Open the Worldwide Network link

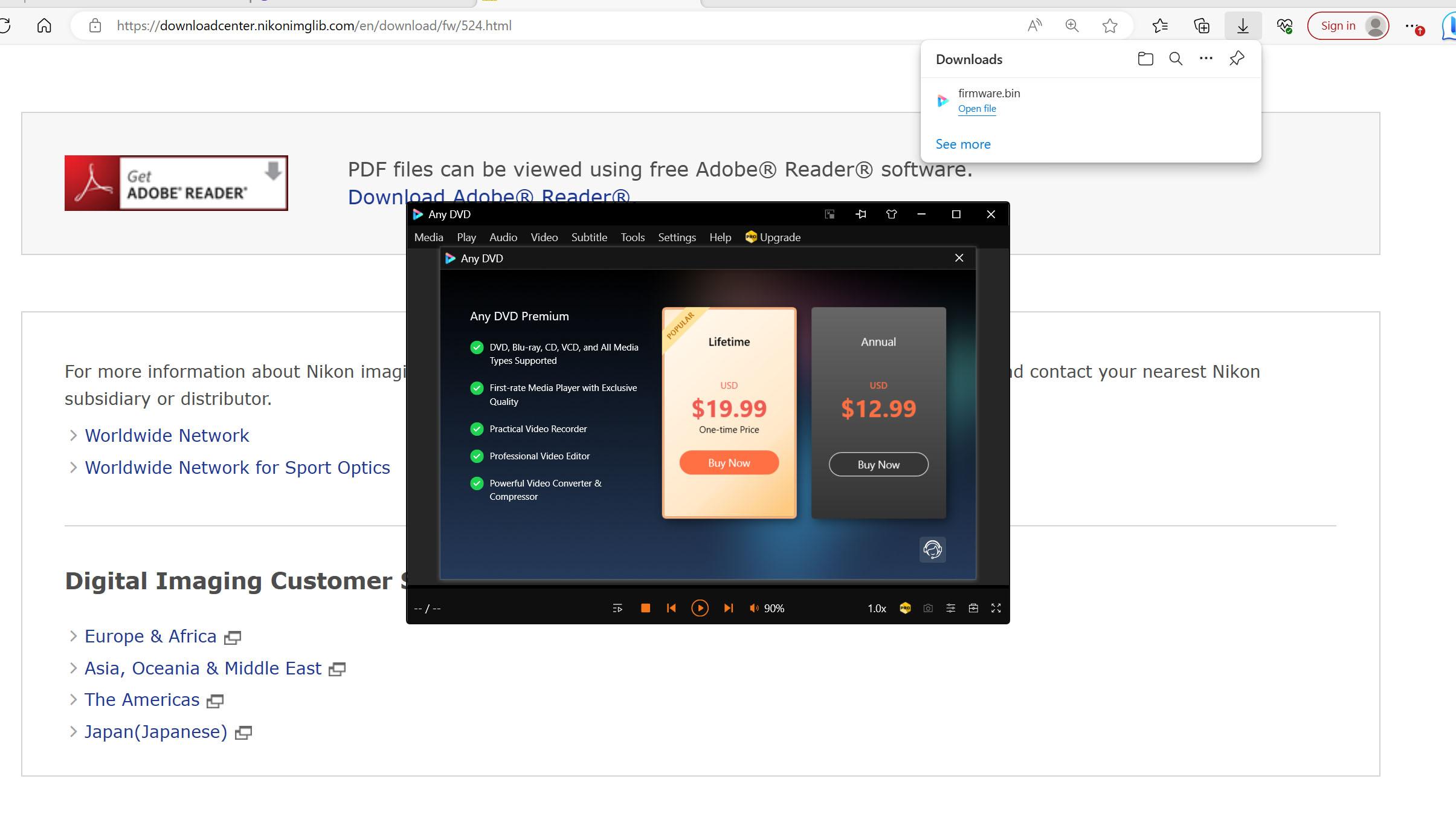click(x=167, y=436)
